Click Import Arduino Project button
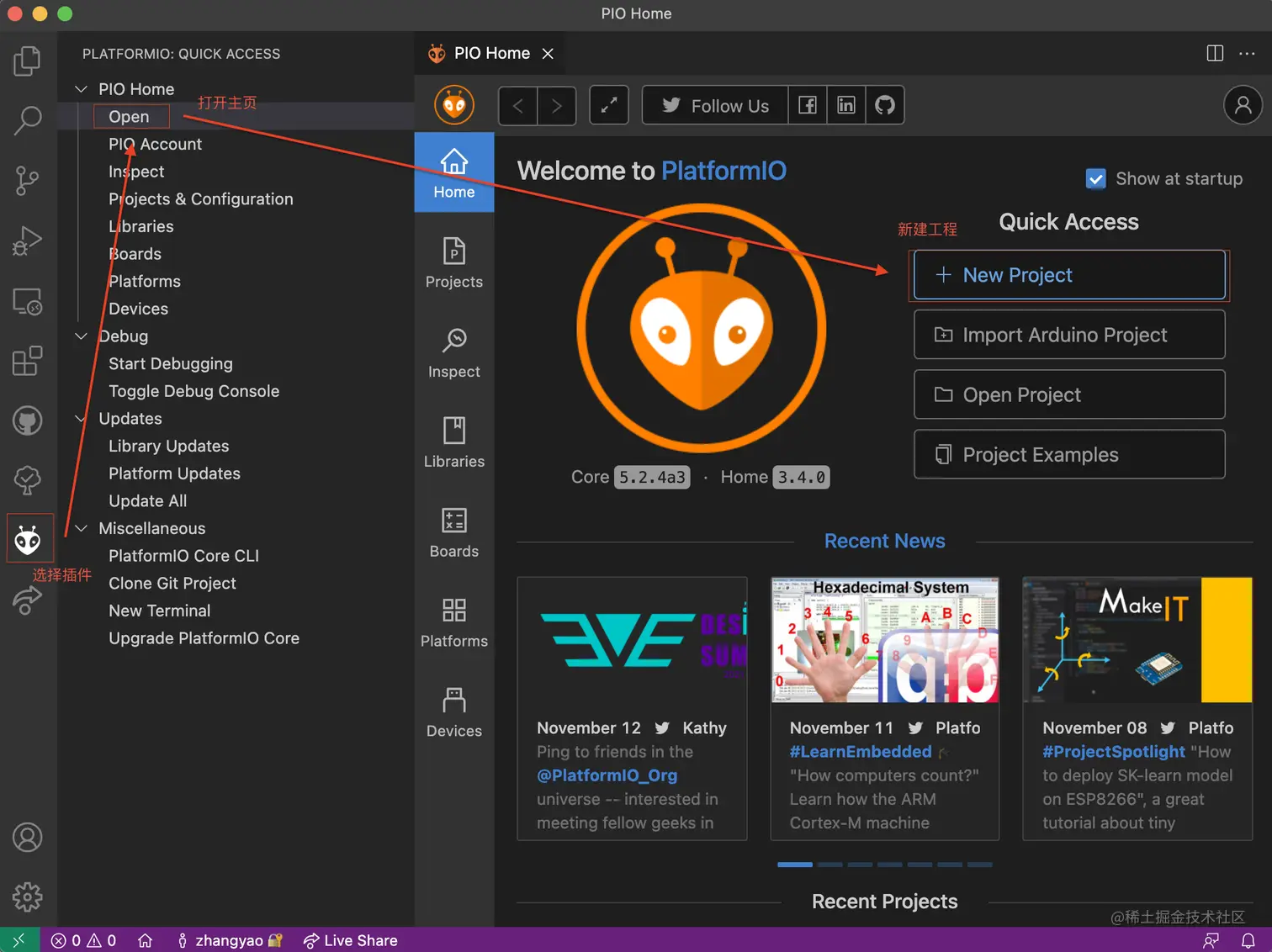Screen dimensions: 1272x952 tap(1069, 335)
